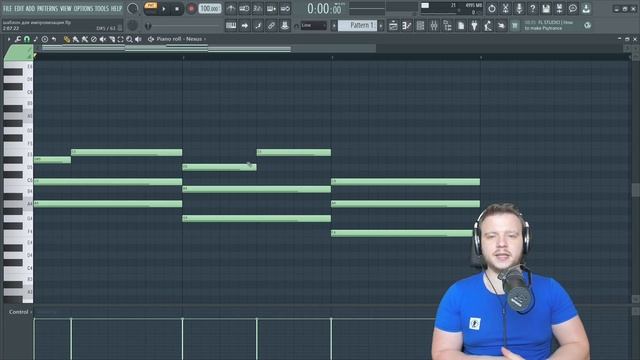Open the audio editor scissors icon
Viewport: 640px width, 360px height.
[505, 9]
